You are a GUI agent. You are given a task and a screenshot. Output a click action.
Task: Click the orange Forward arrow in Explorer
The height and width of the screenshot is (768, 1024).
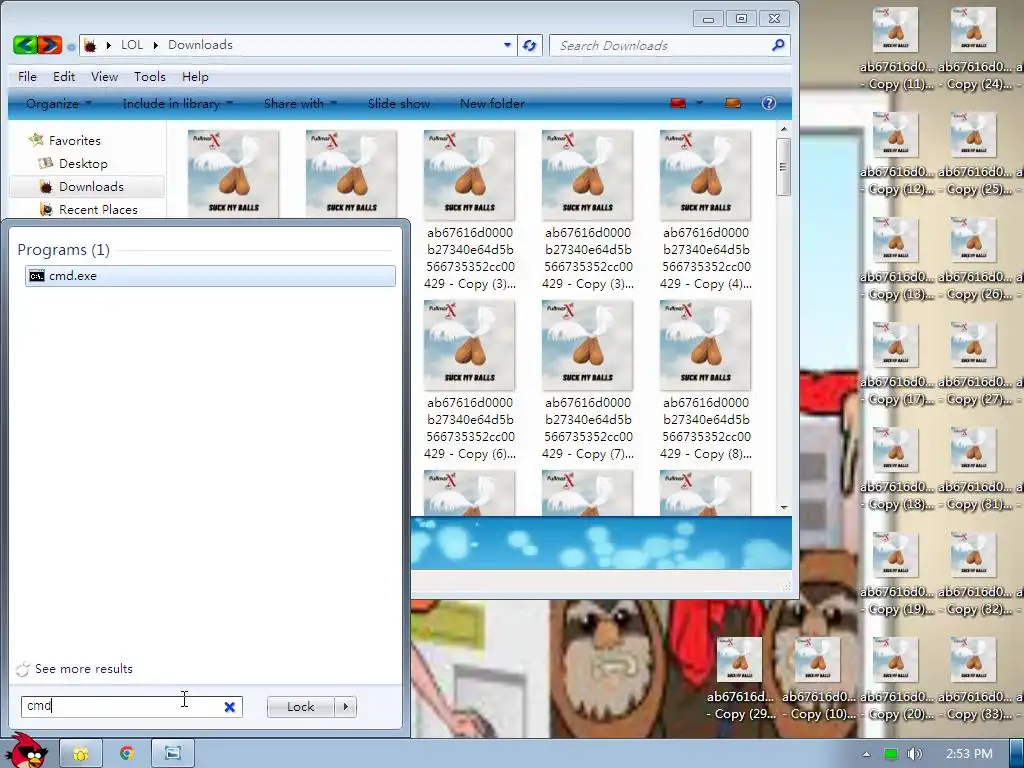(x=50, y=45)
